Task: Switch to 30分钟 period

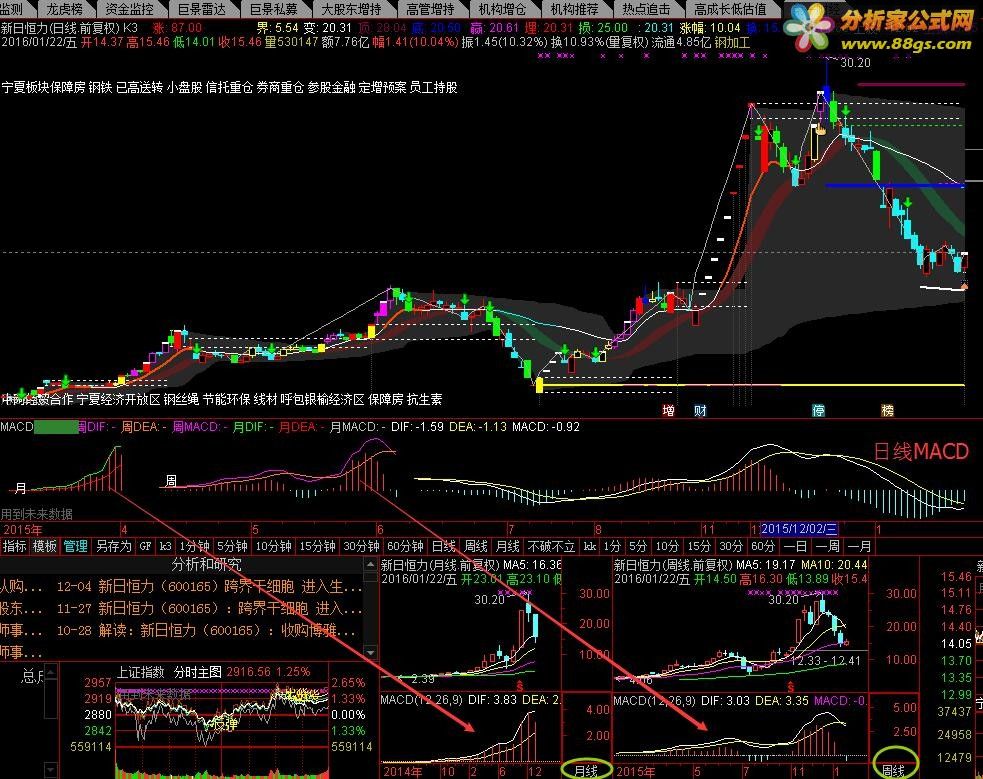Action: coord(361,546)
